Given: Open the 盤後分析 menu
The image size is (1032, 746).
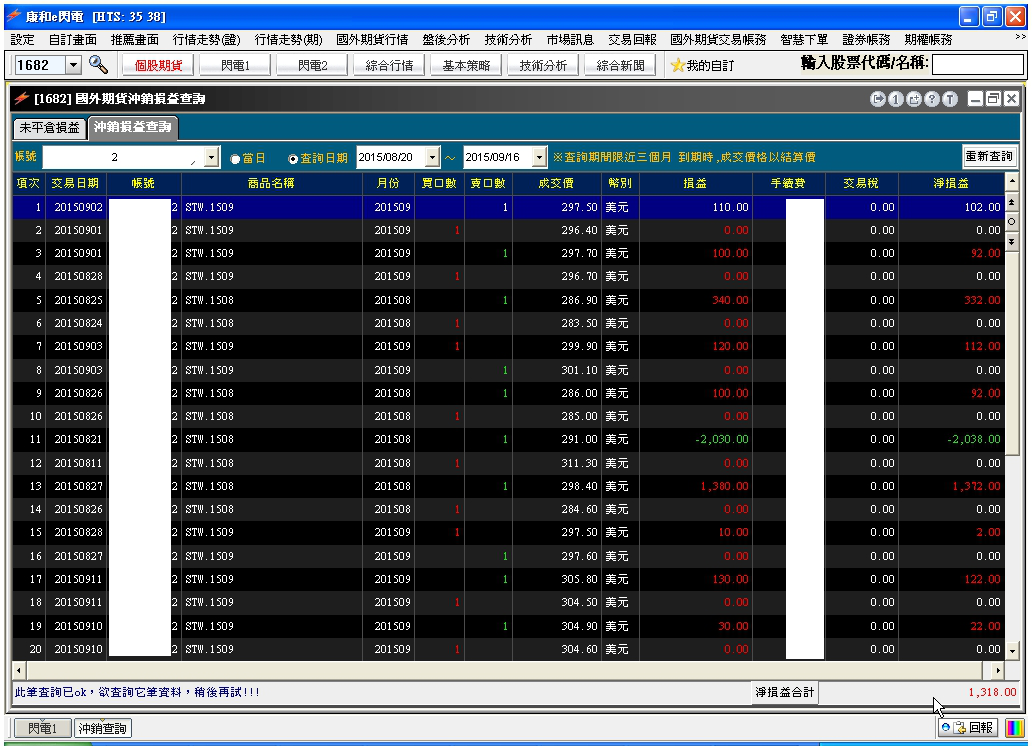Looking at the screenshot, I should 446,40.
